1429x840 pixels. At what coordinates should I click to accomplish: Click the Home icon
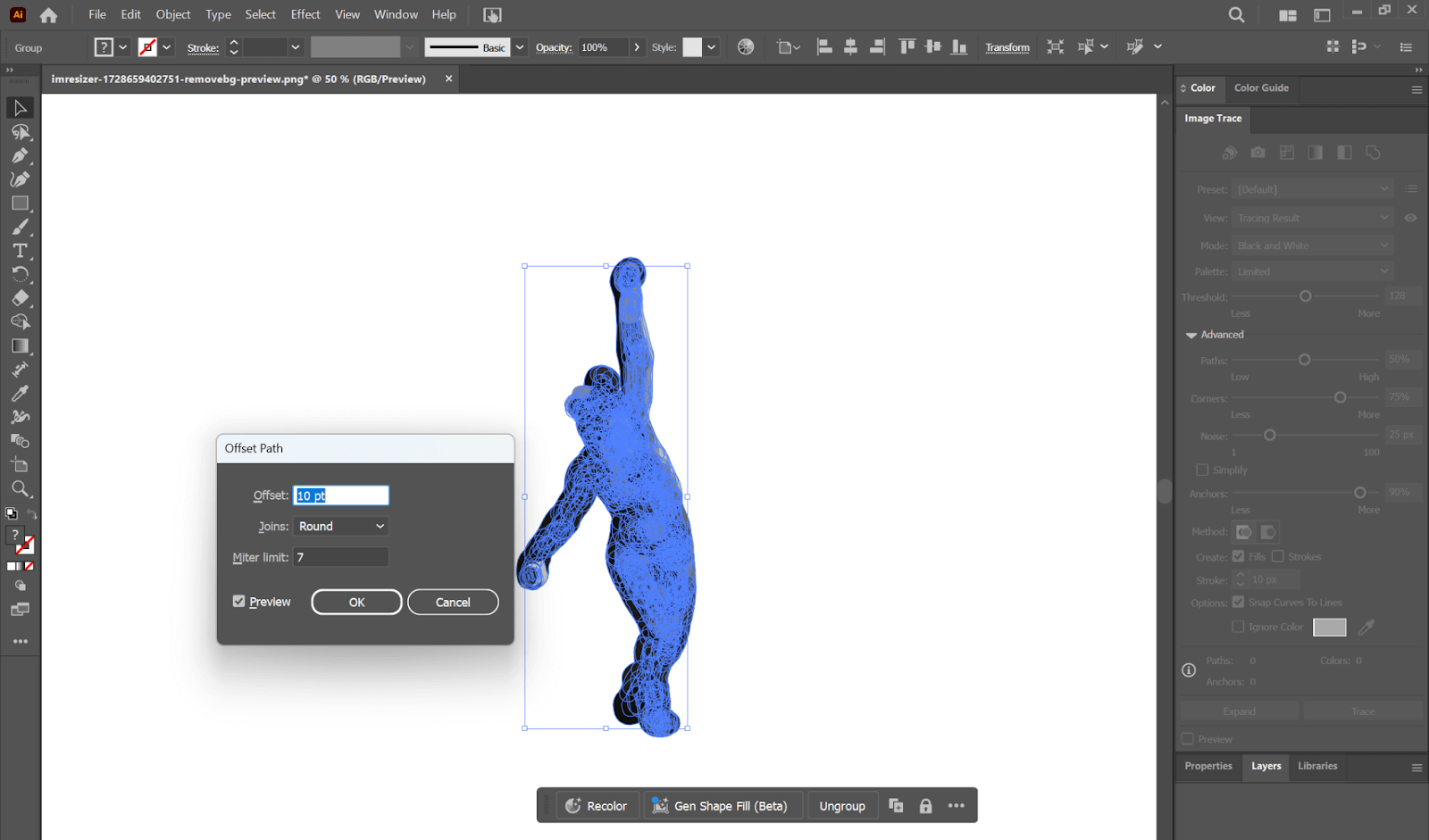coord(48,15)
